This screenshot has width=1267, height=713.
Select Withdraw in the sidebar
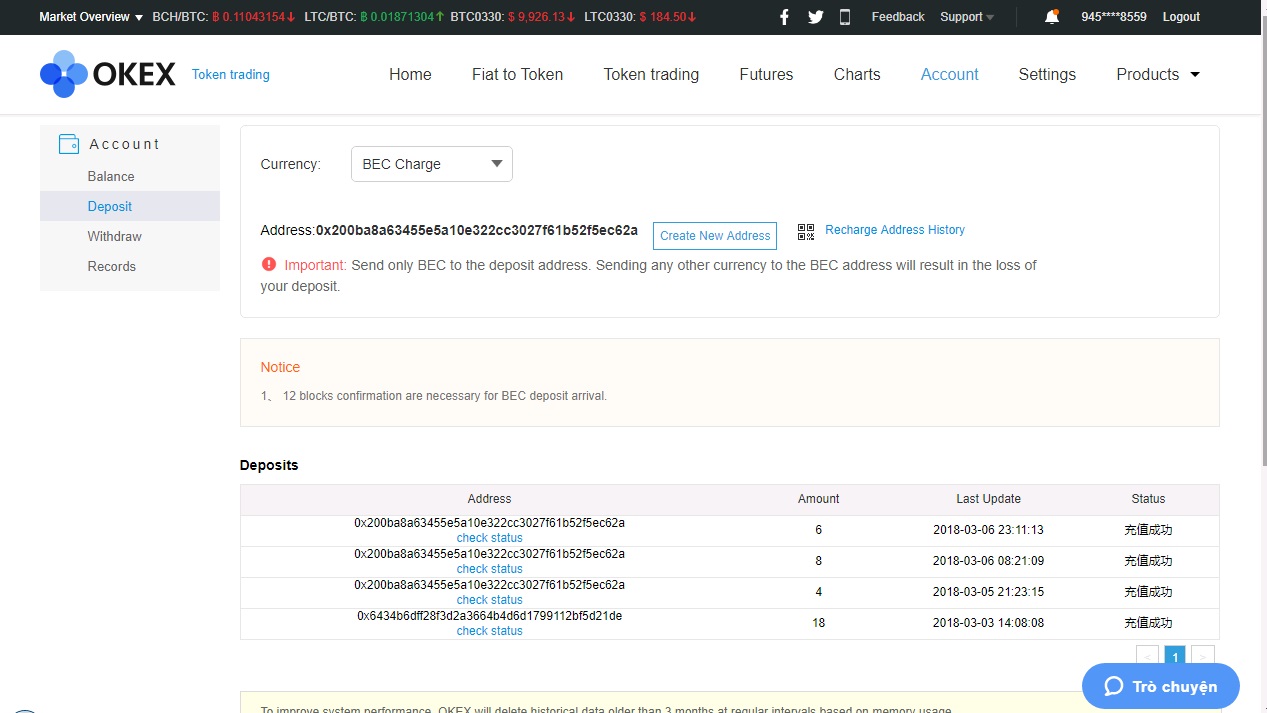click(114, 236)
